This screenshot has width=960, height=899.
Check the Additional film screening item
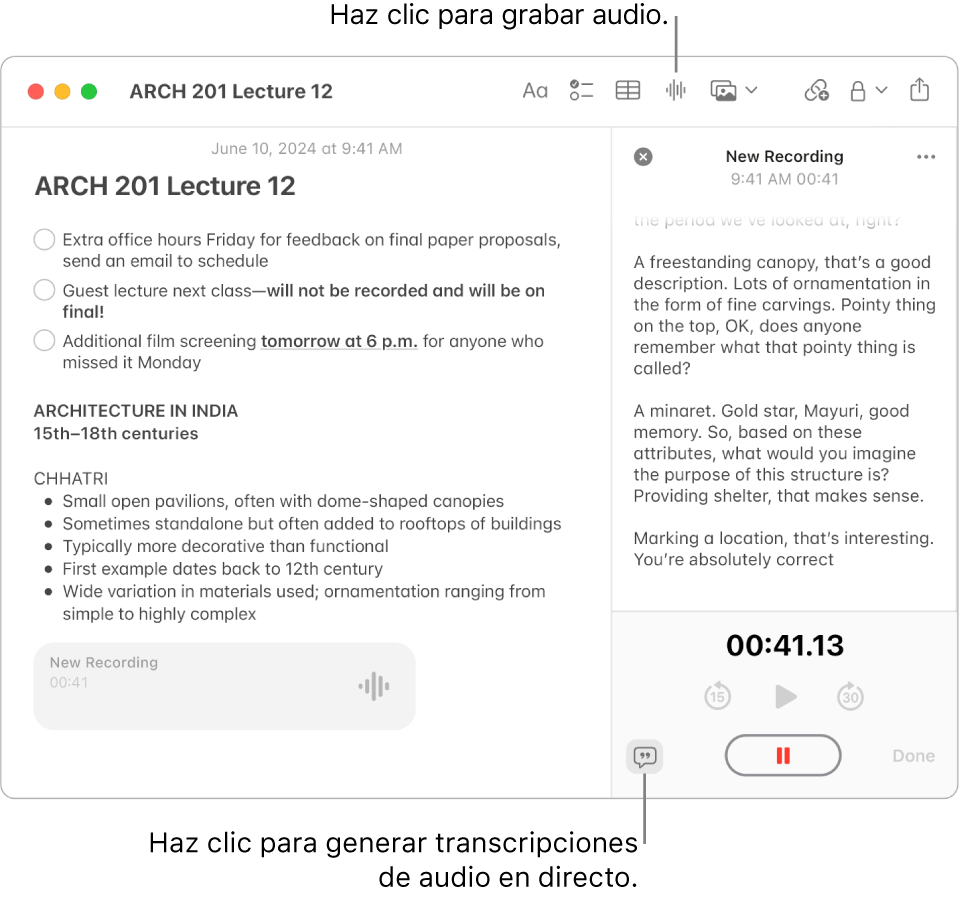pyautogui.click(x=44, y=340)
